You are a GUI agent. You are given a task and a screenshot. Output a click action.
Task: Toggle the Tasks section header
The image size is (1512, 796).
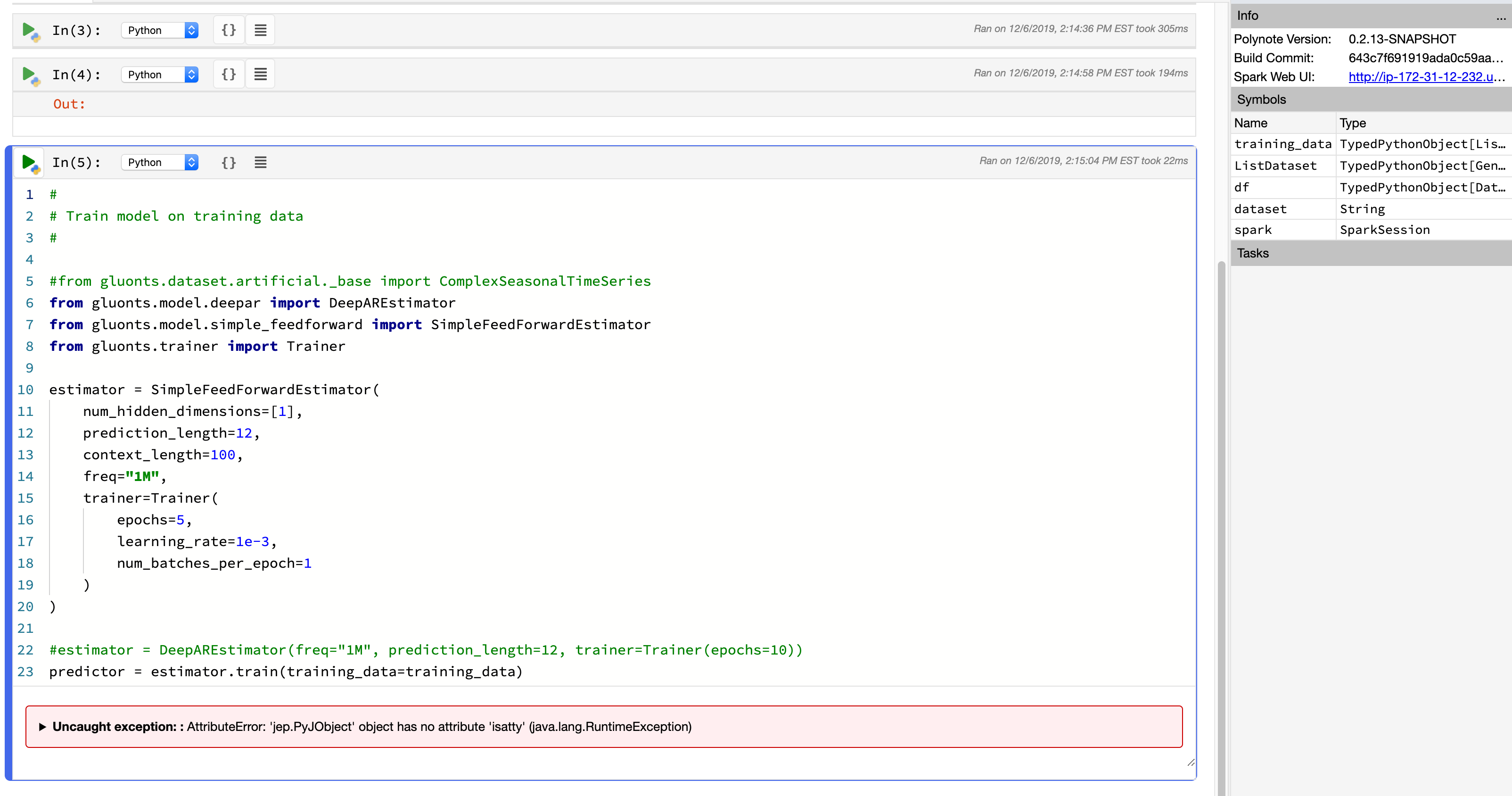tap(1253, 253)
